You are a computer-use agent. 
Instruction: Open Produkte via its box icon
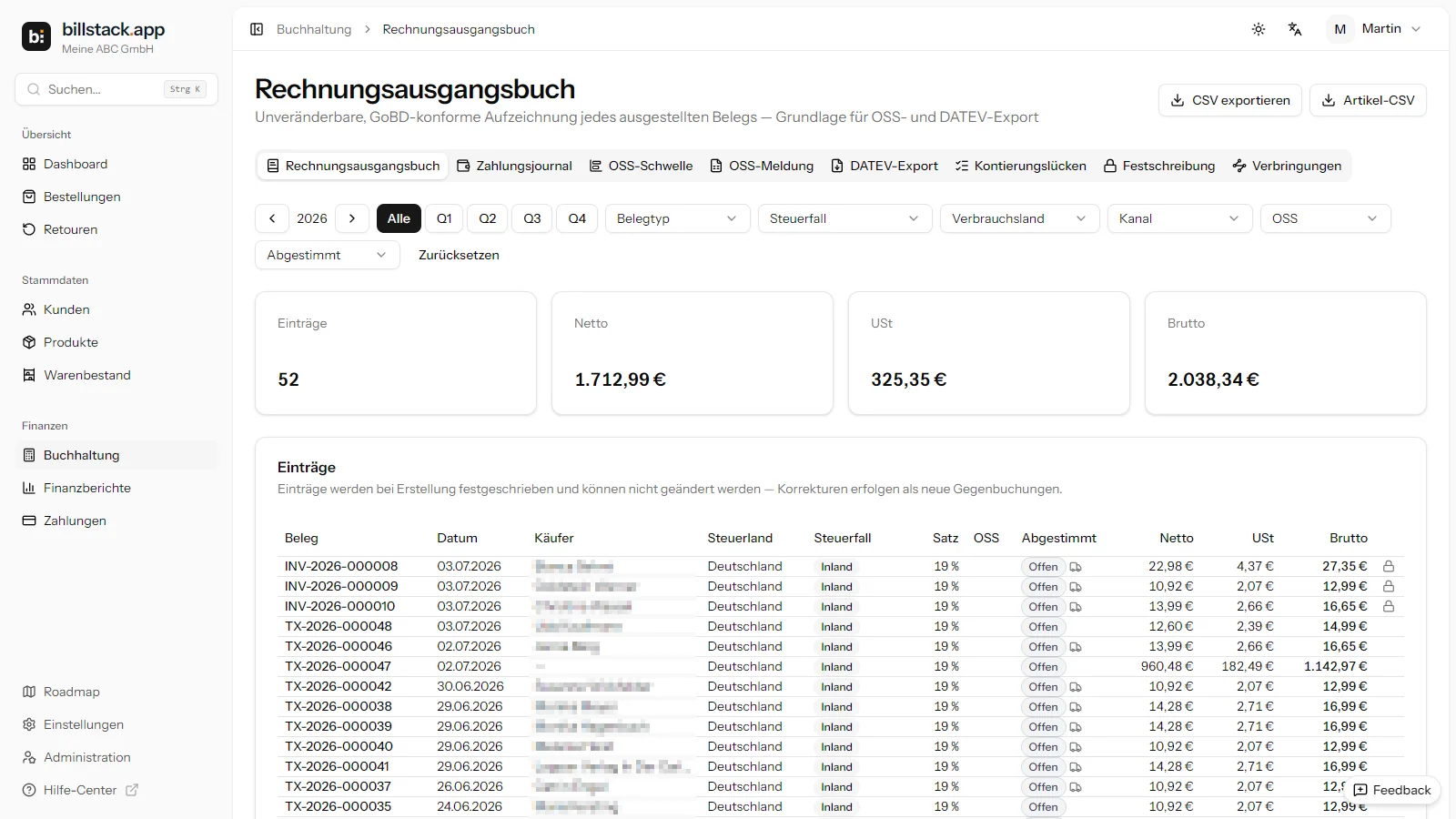click(x=29, y=342)
